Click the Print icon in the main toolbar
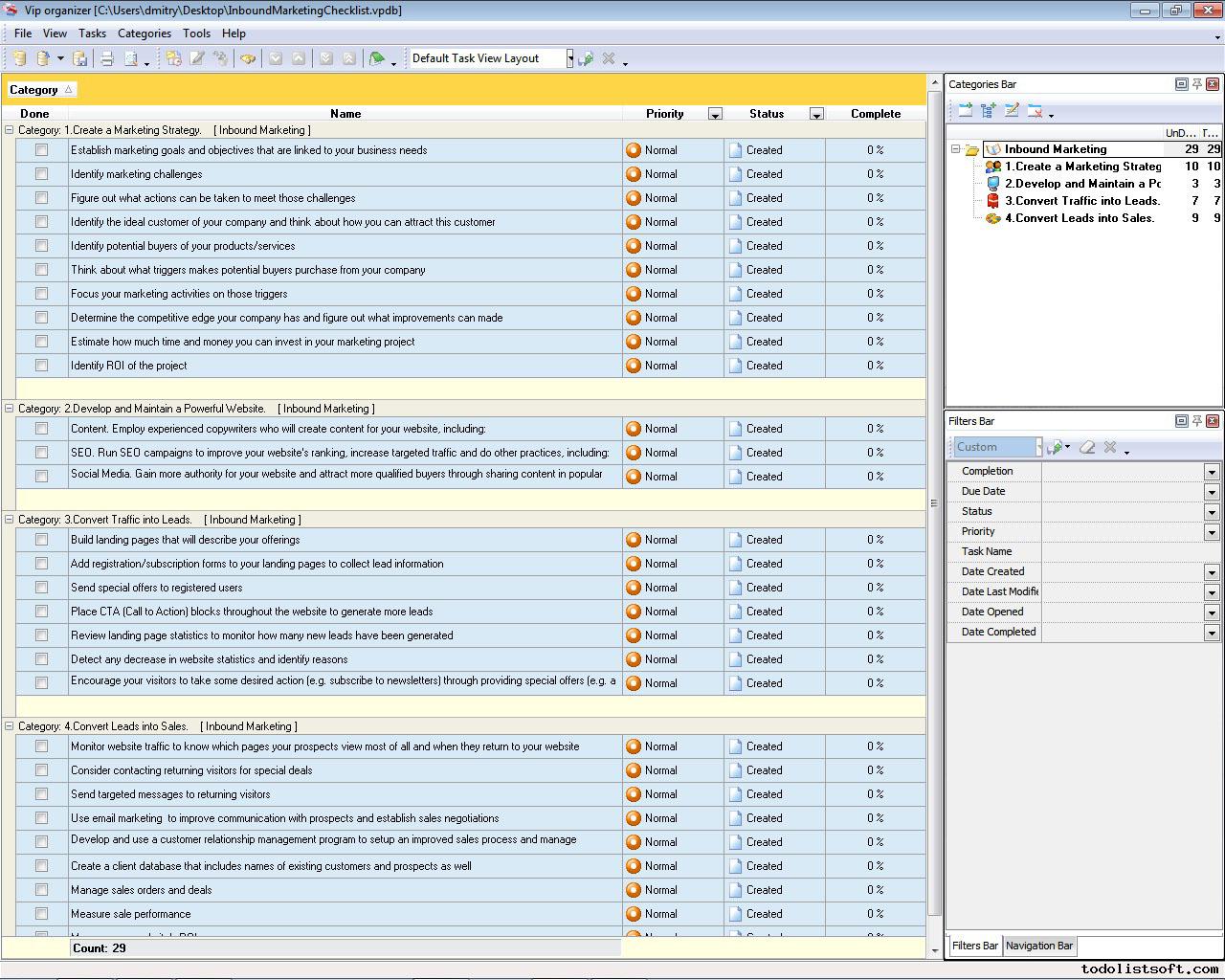Screen dimensions: 1225x980 pos(107,58)
